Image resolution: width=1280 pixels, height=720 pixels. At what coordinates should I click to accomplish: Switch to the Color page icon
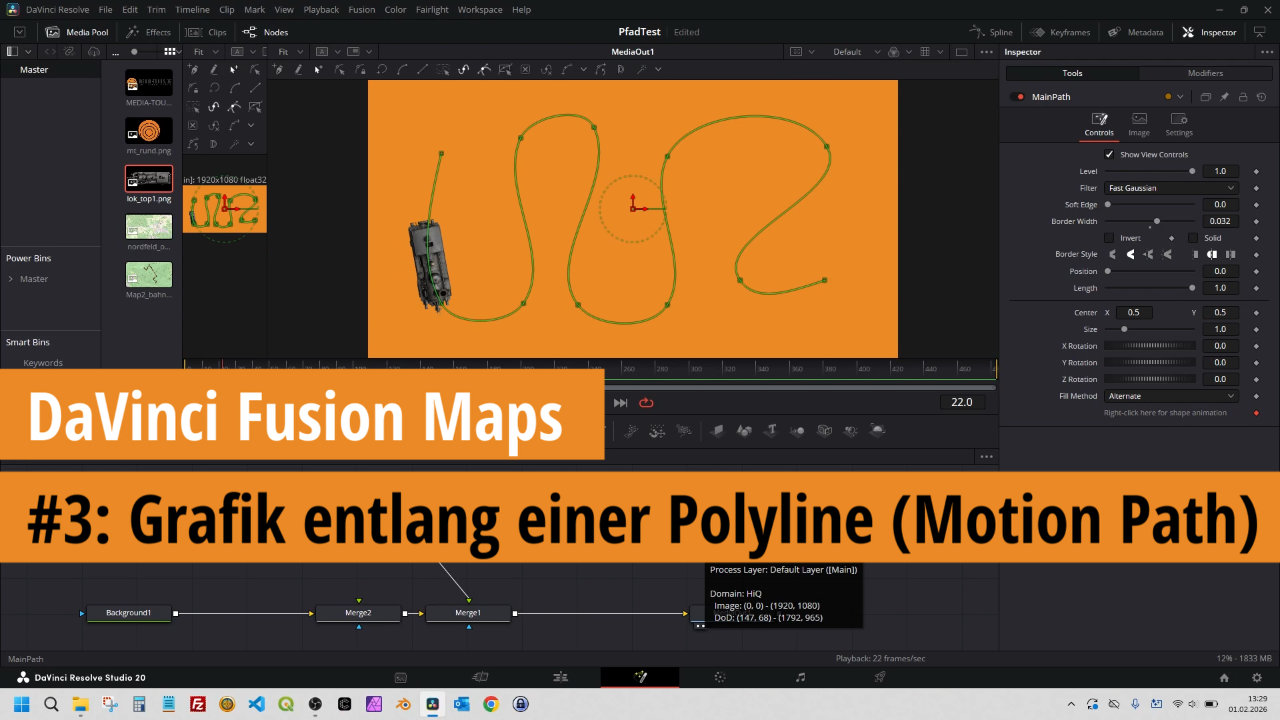pyautogui.click(x=719, y=677)
